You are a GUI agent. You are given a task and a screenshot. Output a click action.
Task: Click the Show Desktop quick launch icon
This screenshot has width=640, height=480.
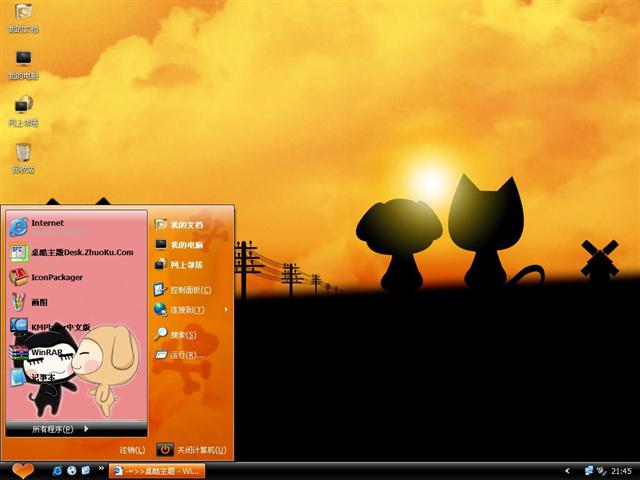click(x=86, y=471)
